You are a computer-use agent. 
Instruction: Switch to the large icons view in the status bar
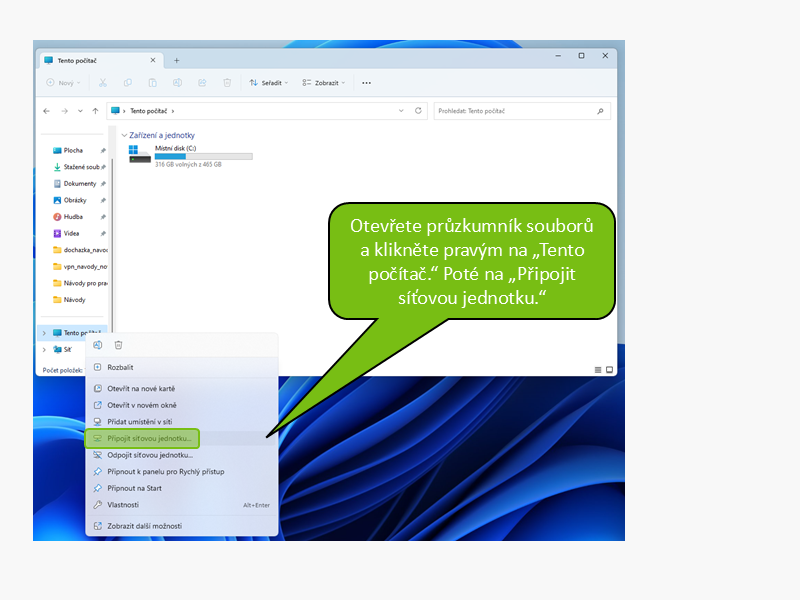click(x=609, y=370)
